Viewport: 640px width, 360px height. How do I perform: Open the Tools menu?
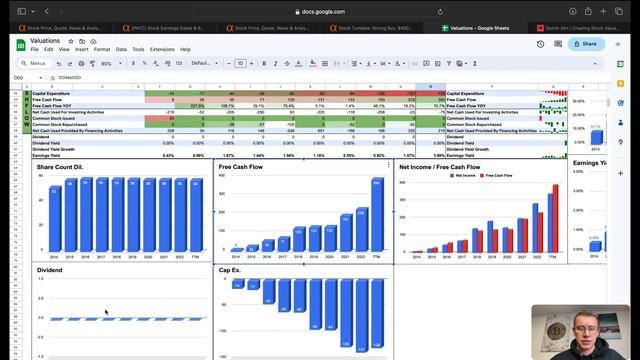click(138, 49)
